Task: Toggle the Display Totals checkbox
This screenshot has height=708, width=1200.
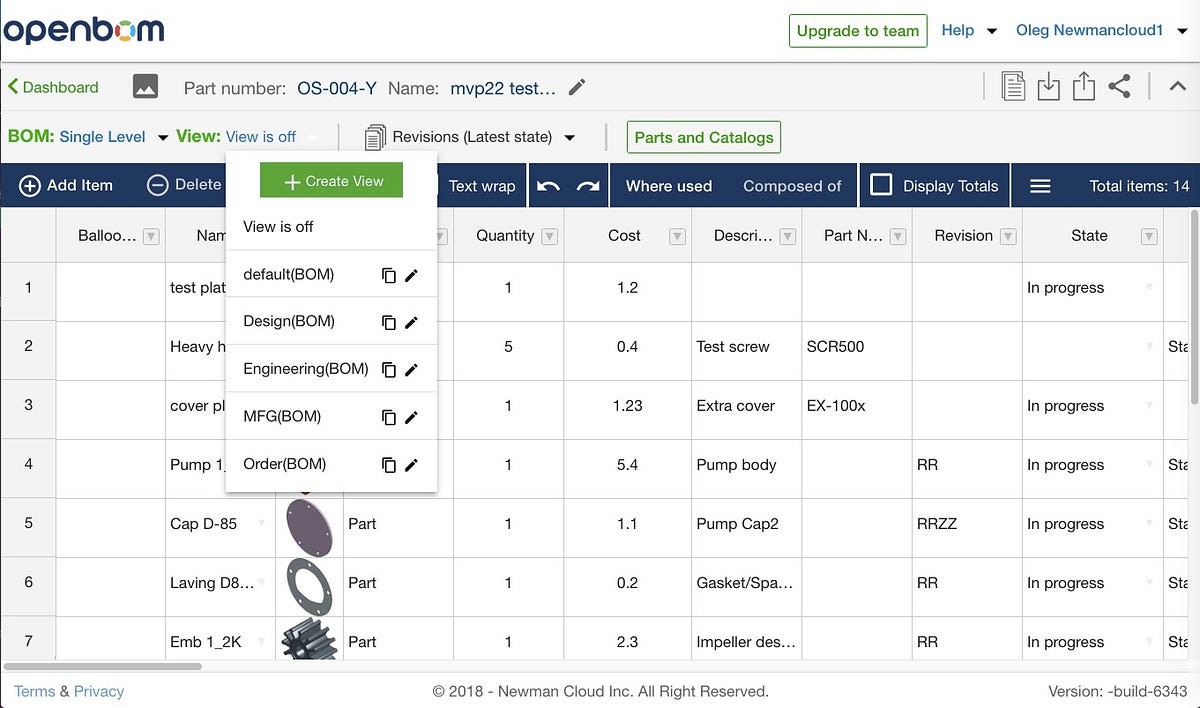Action: pos(881,185)
